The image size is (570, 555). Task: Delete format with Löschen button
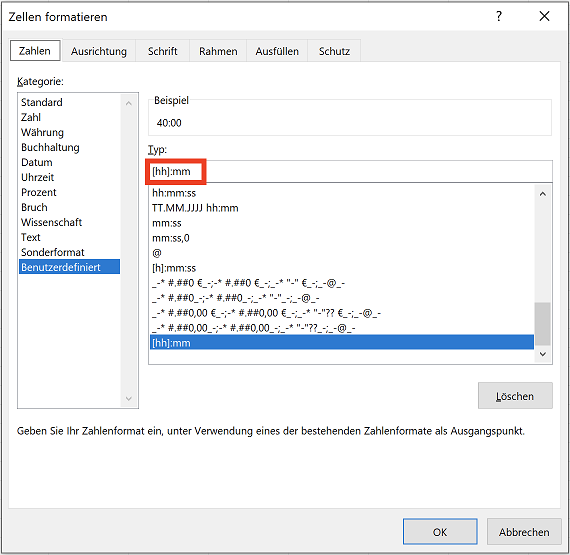click(x=515, y=396)
